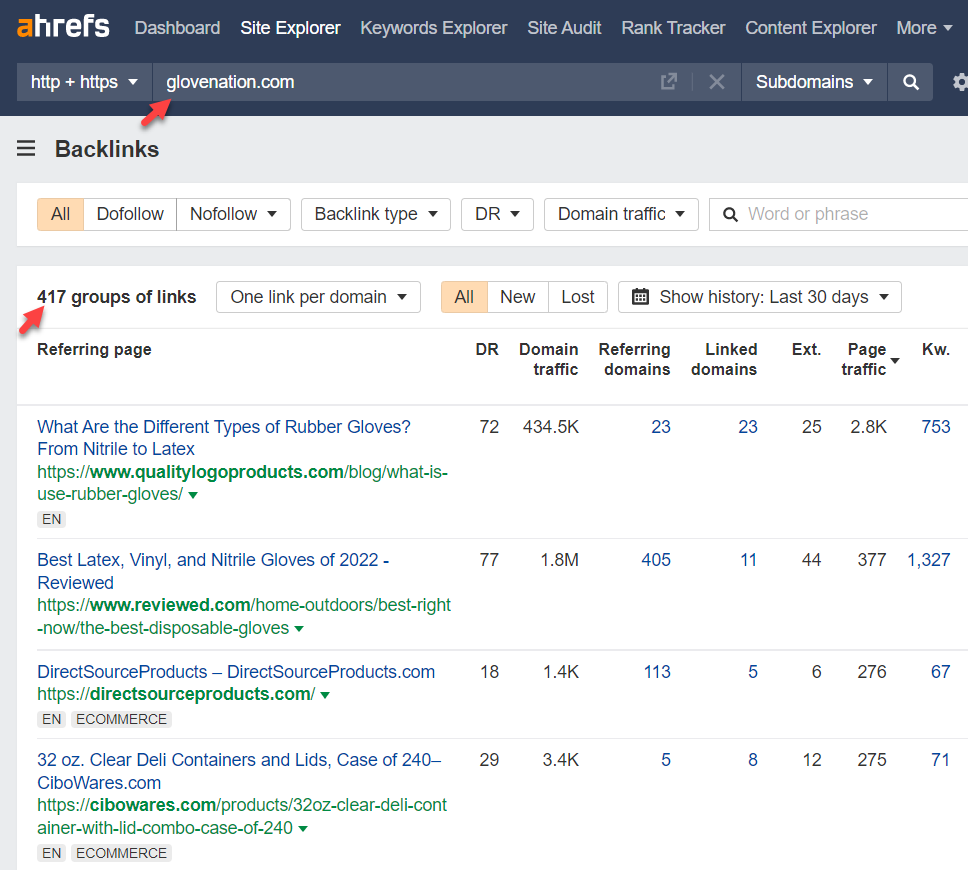Expand the One link per domain dropdown
Screen dimensions: 968x870
(x=318, y=297)
